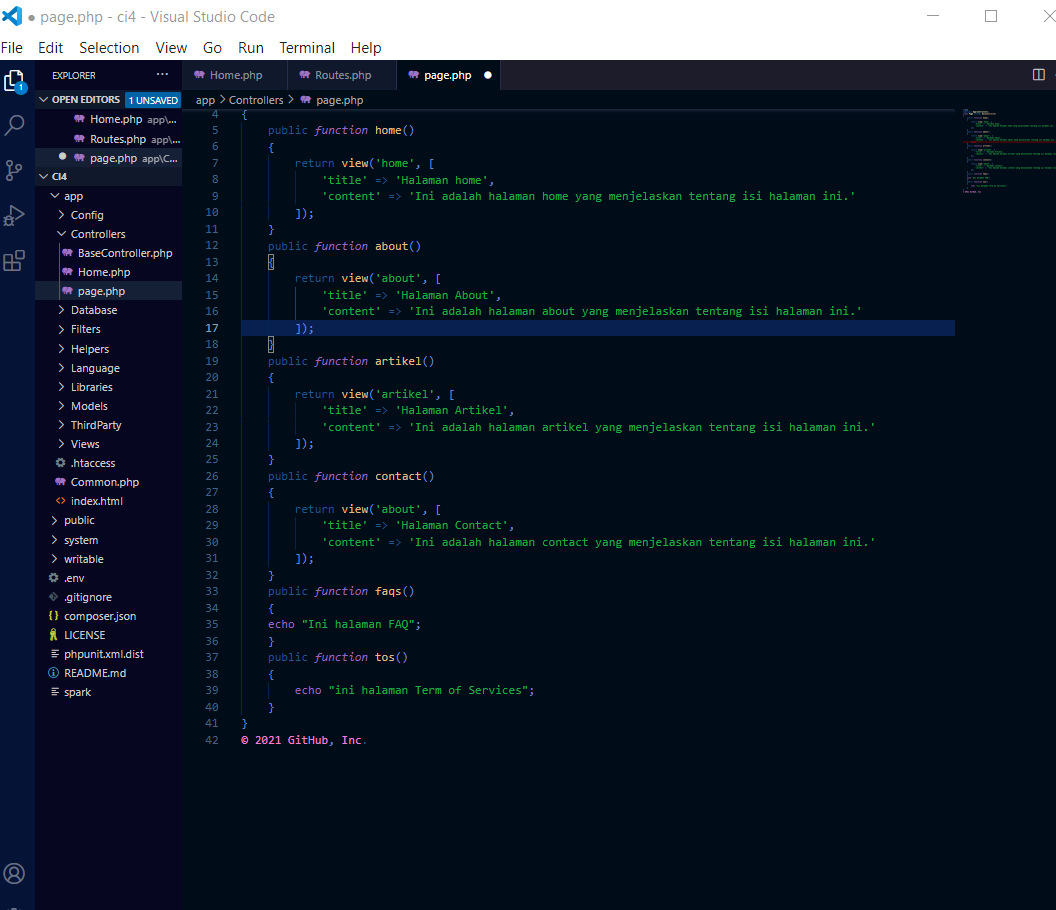Click the Explorer icon in activity bar

click(x=15, y=80)
